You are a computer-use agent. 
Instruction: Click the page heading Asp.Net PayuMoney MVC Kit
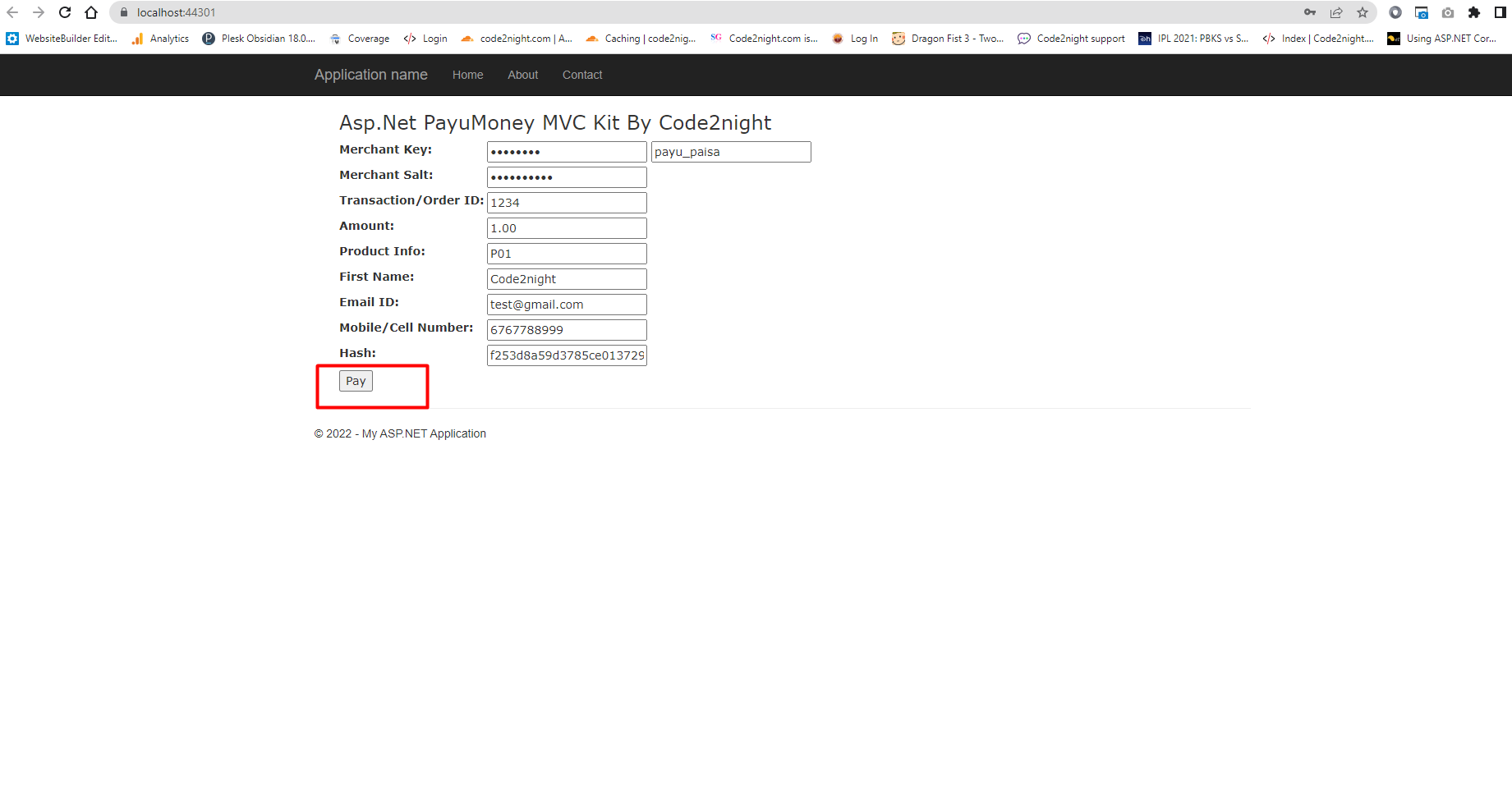click(x=555, y=123)
